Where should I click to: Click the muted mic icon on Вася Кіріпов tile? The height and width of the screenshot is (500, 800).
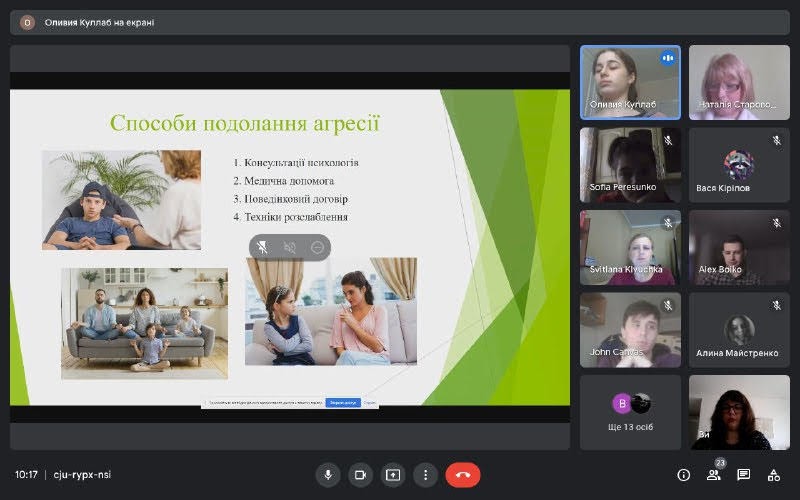click(777, 140)
